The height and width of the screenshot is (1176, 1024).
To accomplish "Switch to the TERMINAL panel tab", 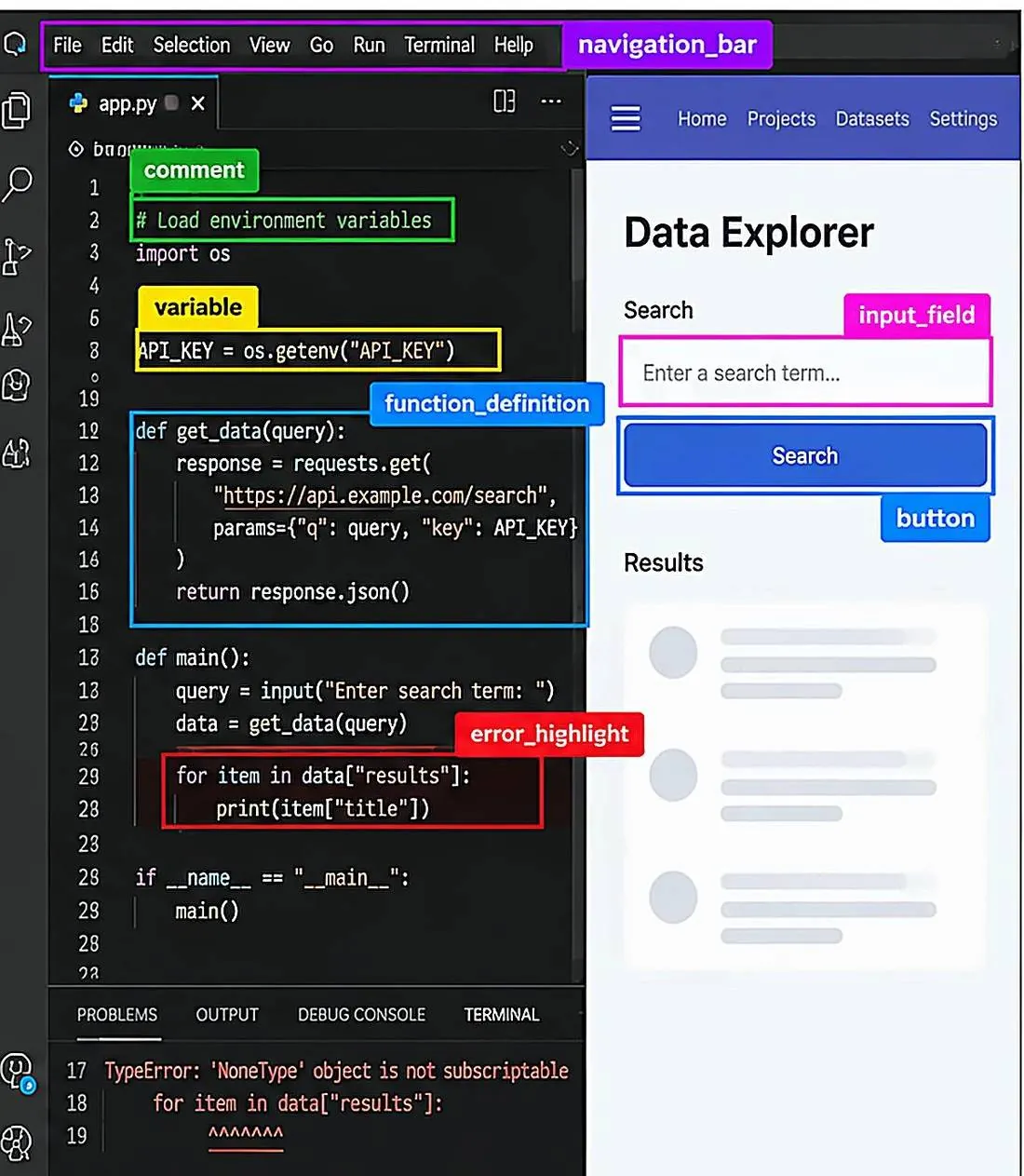I will pyautogui.click(x=502, y=1015).
